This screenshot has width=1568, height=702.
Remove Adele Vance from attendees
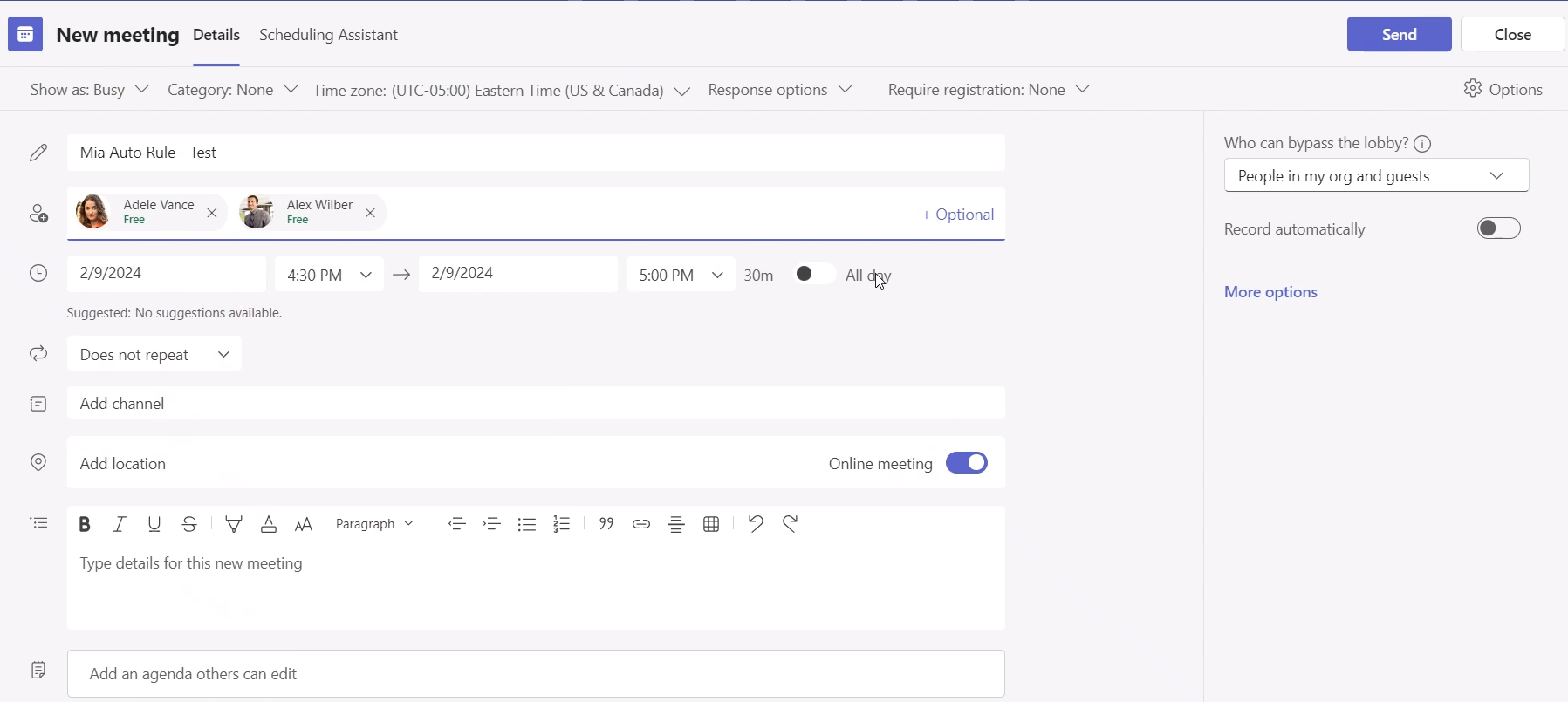click(x=212, y=213)
